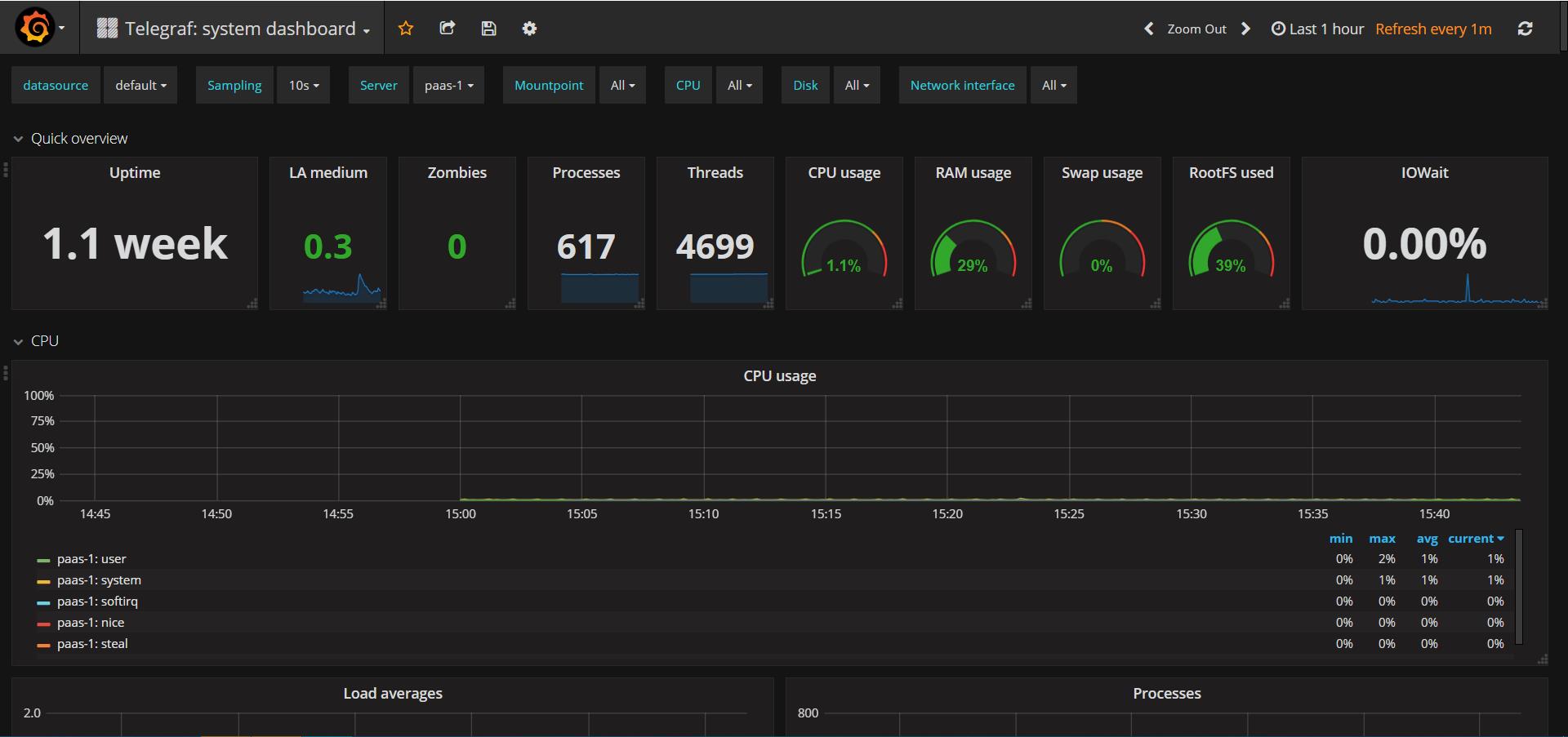
Task: Toggle the paas-1: nice legend series
Action: (91, 623)
